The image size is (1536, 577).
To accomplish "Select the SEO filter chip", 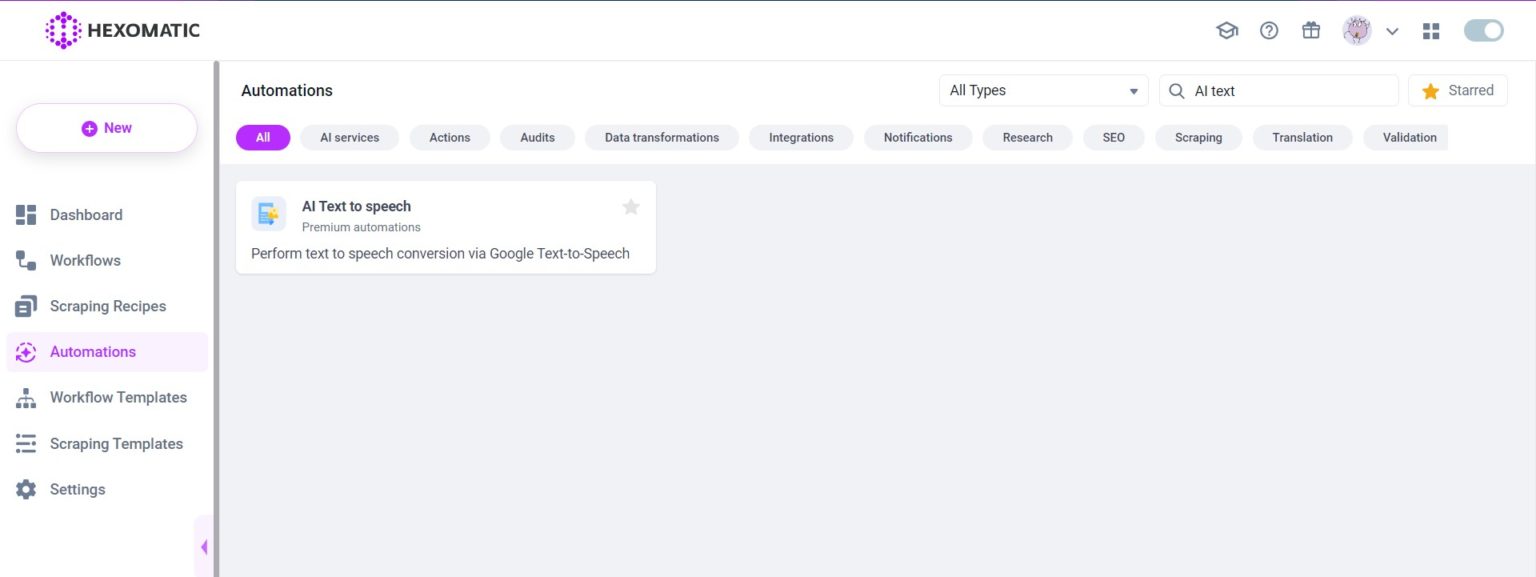I will (1113, 137).
